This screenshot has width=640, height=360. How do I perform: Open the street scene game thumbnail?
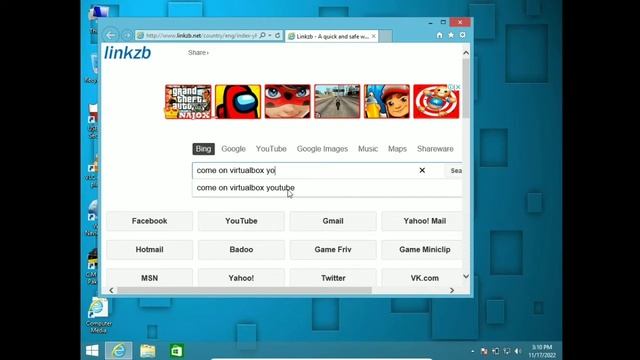(x=337, y=102)
